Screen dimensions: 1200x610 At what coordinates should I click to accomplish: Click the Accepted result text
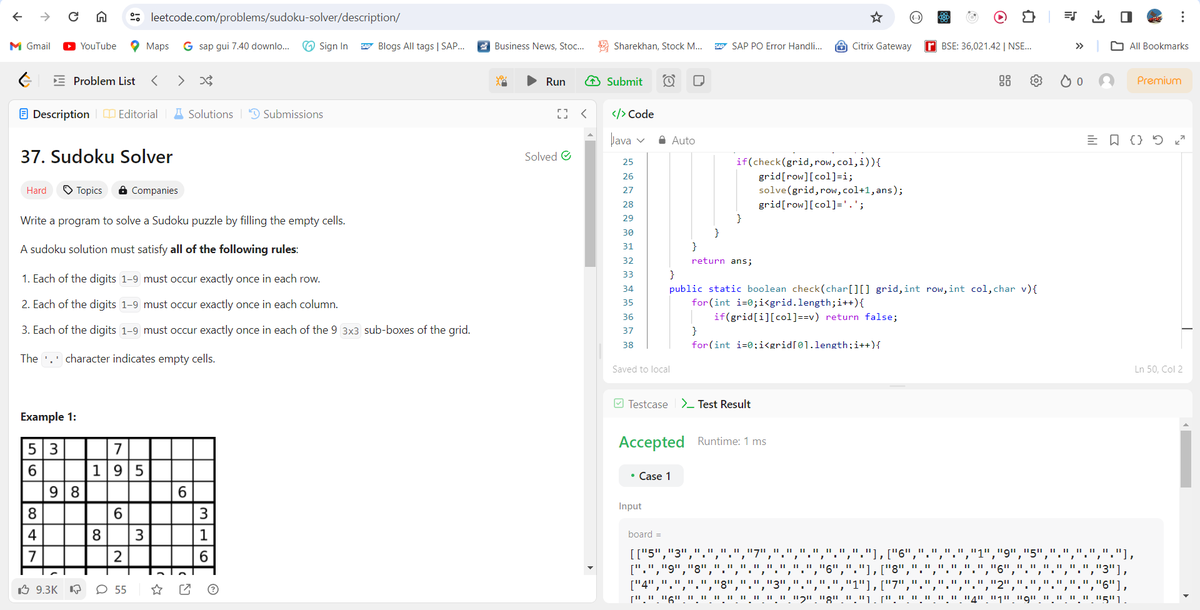click(652, 442)
